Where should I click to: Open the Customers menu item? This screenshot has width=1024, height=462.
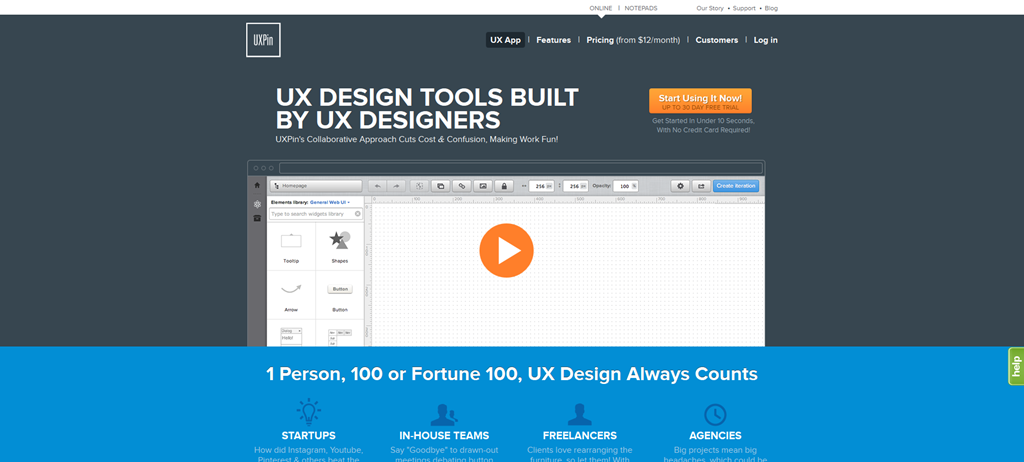tap(716, 40)
